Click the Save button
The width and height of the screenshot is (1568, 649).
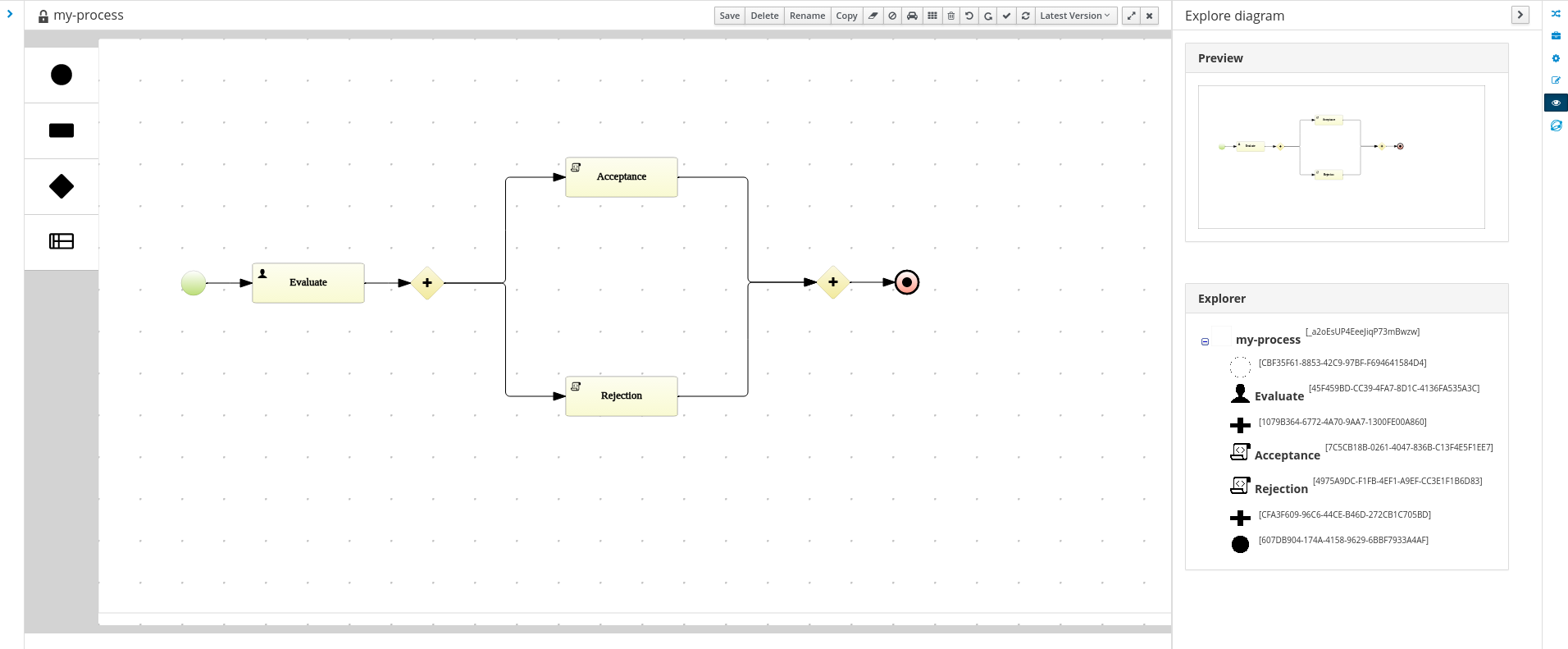729,16
